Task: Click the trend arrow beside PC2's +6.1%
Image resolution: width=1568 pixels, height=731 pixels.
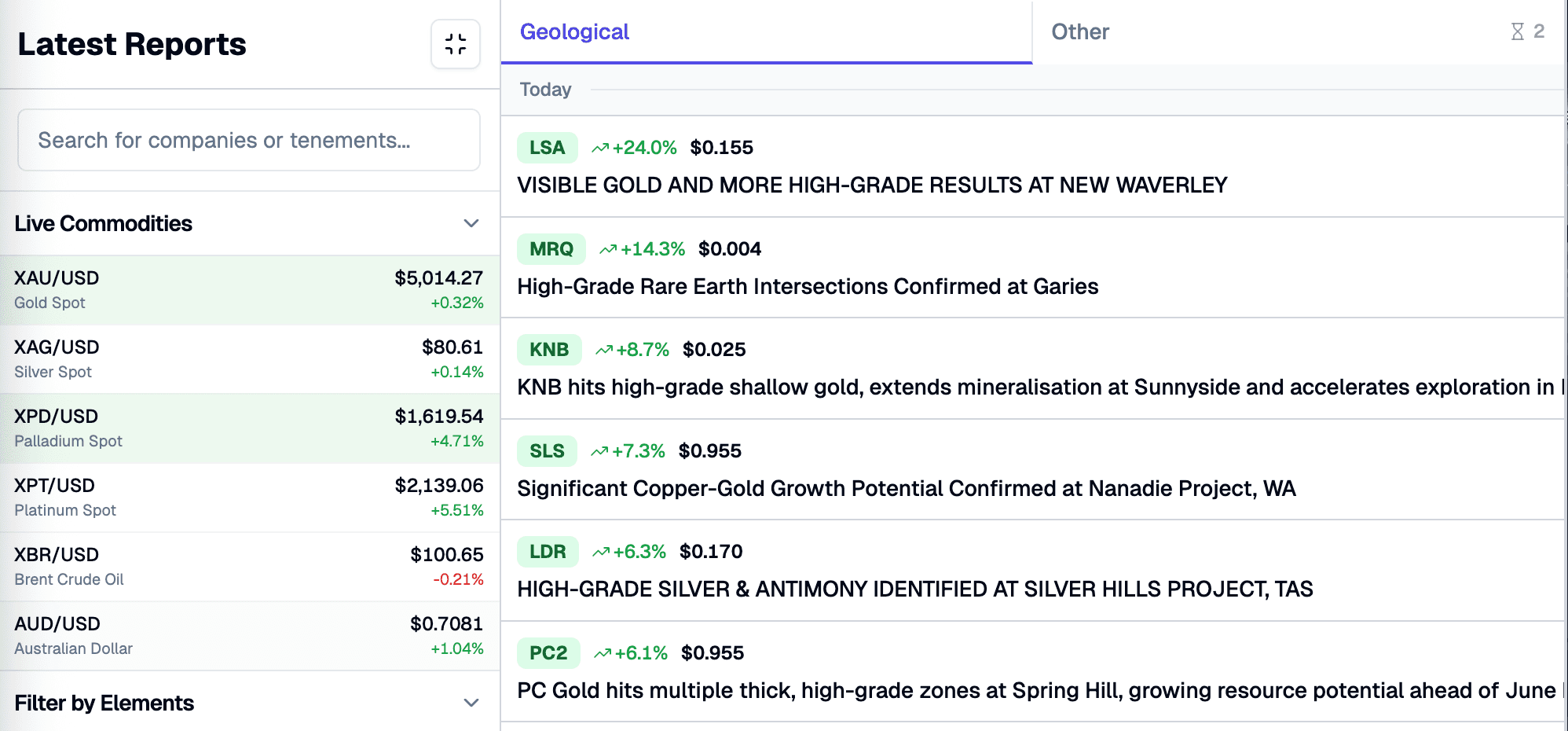Action: tap(603, 652)
